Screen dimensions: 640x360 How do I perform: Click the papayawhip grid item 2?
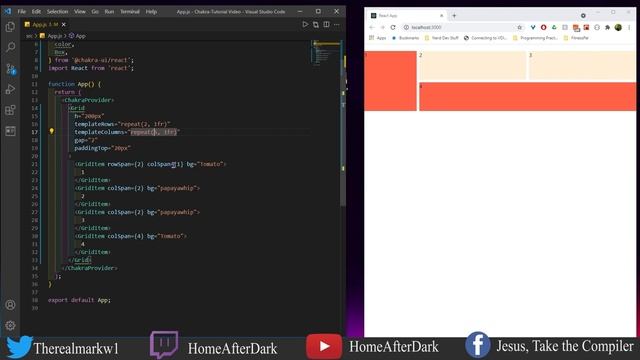point(473,65)
